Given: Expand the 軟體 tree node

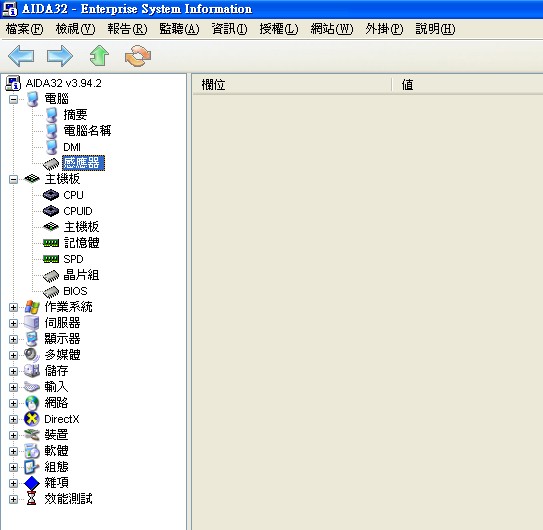Looking at the screenshot, I should coord(13,451).
